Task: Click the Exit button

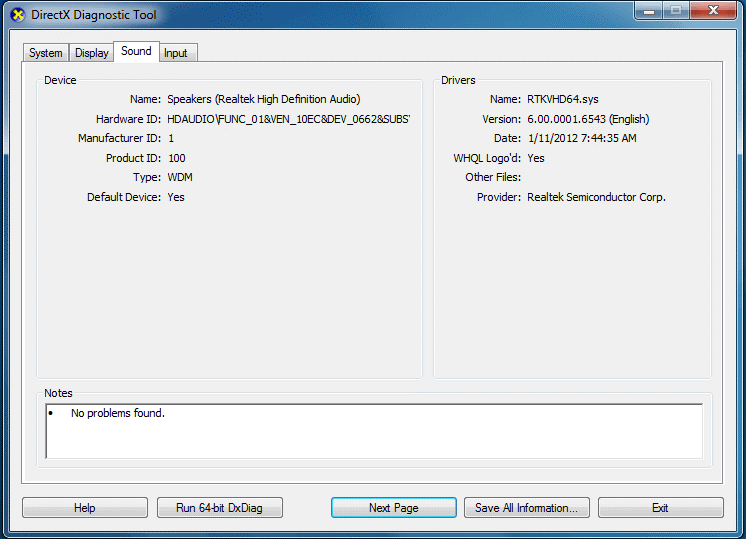Action: pos(660,508)
